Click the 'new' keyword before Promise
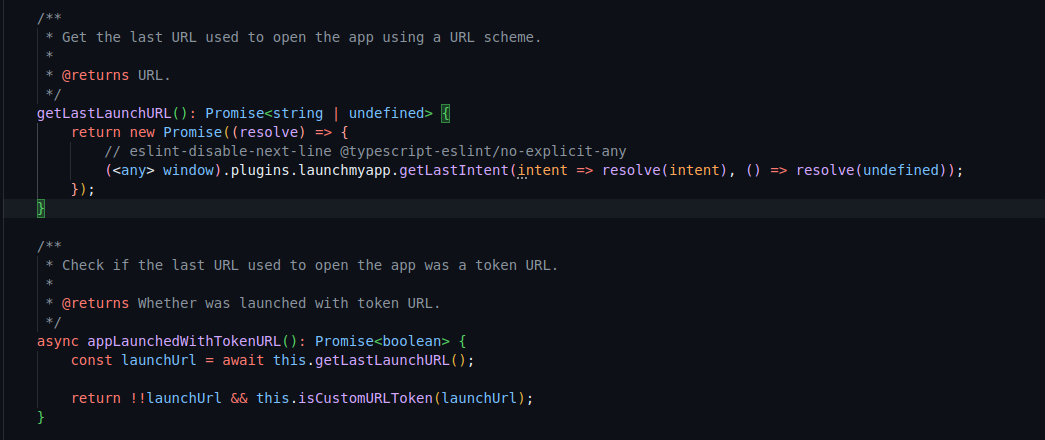This screenshot has height=440, width=1045. pyautogui.click(x=142, y=132)
